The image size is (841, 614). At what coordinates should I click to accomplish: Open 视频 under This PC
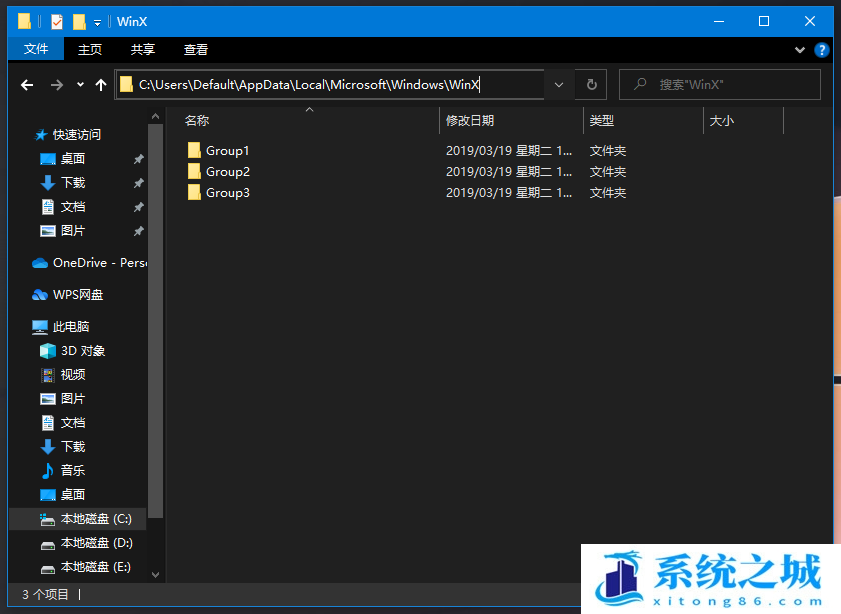(72, 375)
